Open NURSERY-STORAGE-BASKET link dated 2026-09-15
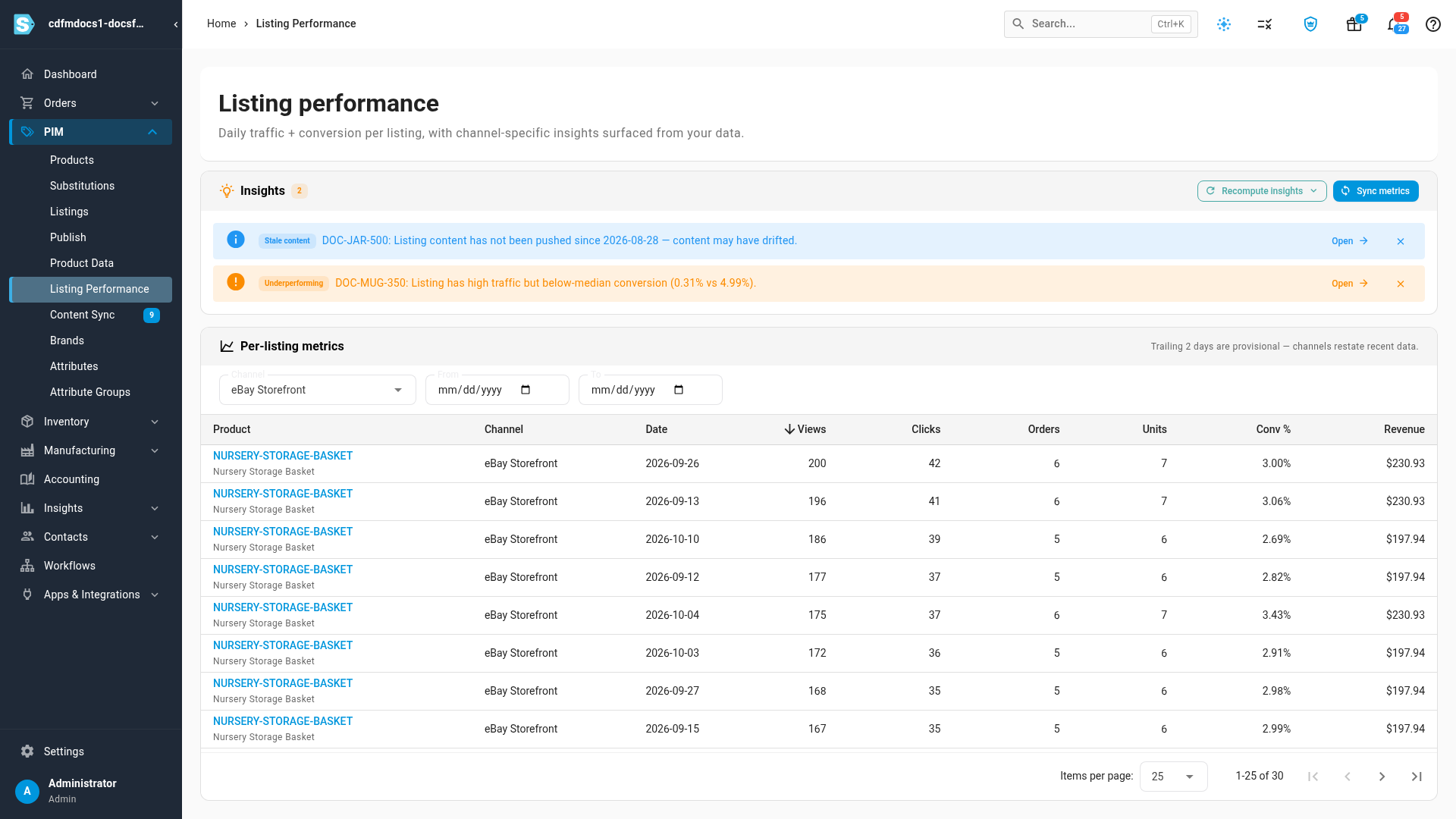The height and width of the screenshot is (819, 1456). pyautogui.click(x=283, y=721)
